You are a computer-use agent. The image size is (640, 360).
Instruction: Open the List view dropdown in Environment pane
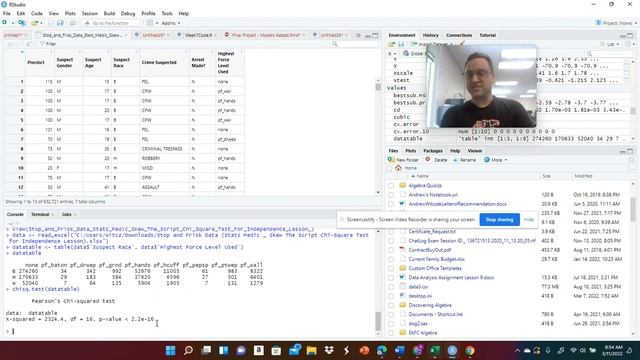[611, 44]
